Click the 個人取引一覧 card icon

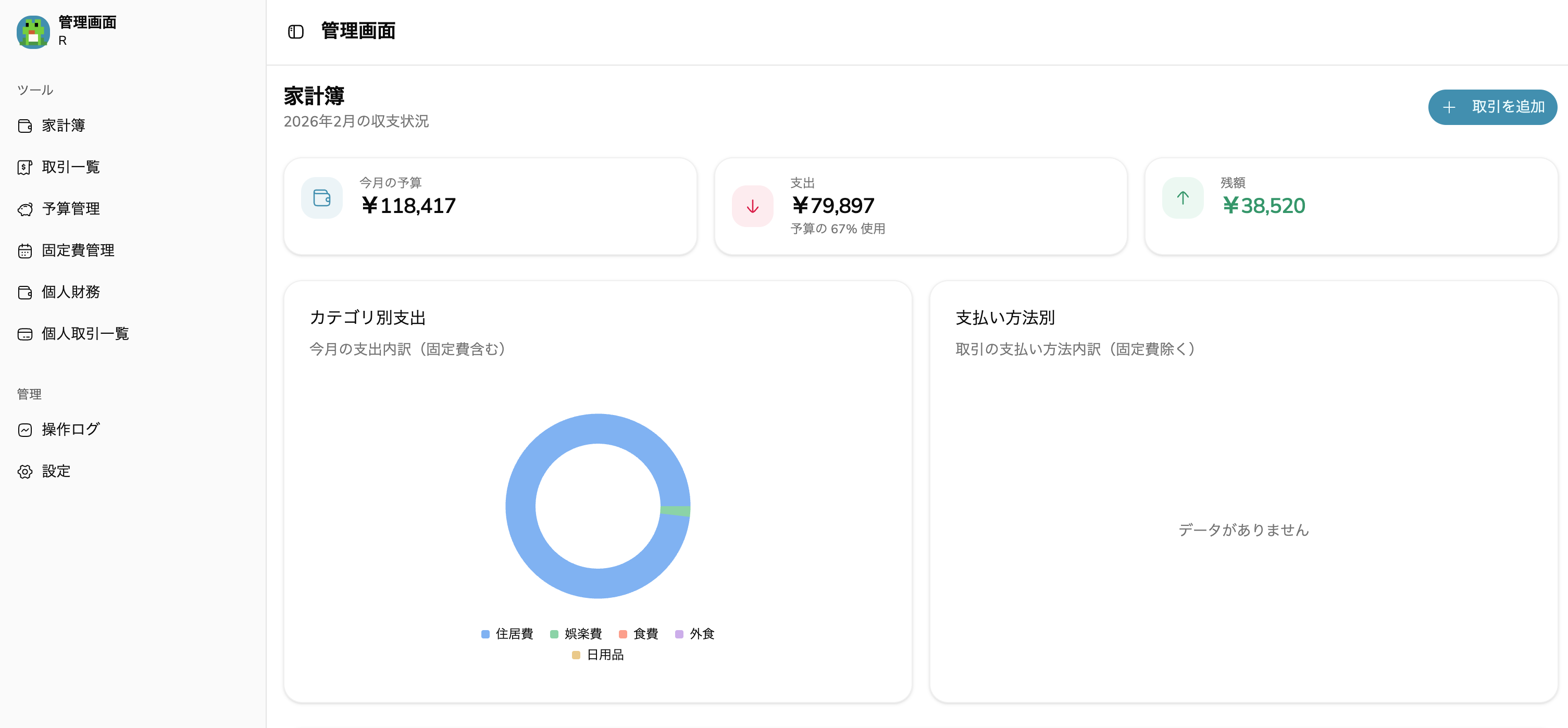point(25,334)
